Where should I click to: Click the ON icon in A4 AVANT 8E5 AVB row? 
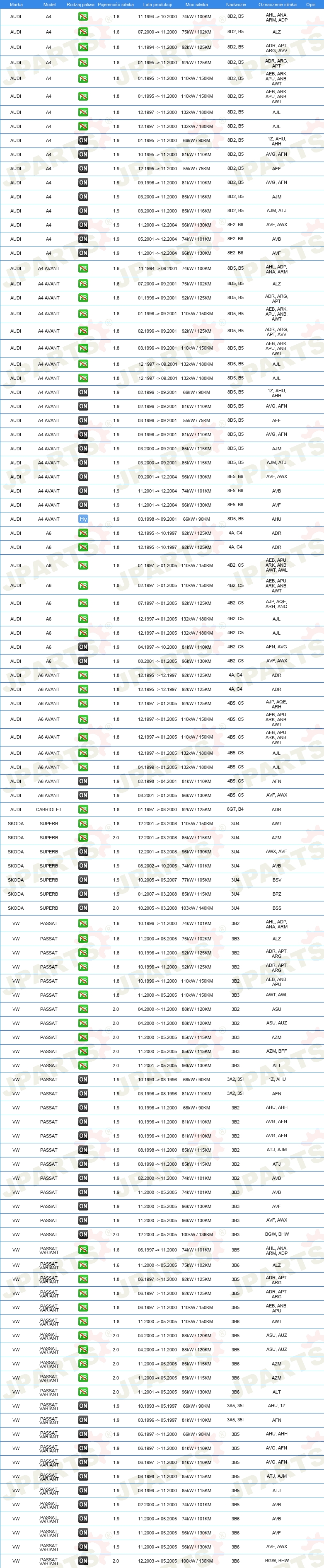[83, 490]
